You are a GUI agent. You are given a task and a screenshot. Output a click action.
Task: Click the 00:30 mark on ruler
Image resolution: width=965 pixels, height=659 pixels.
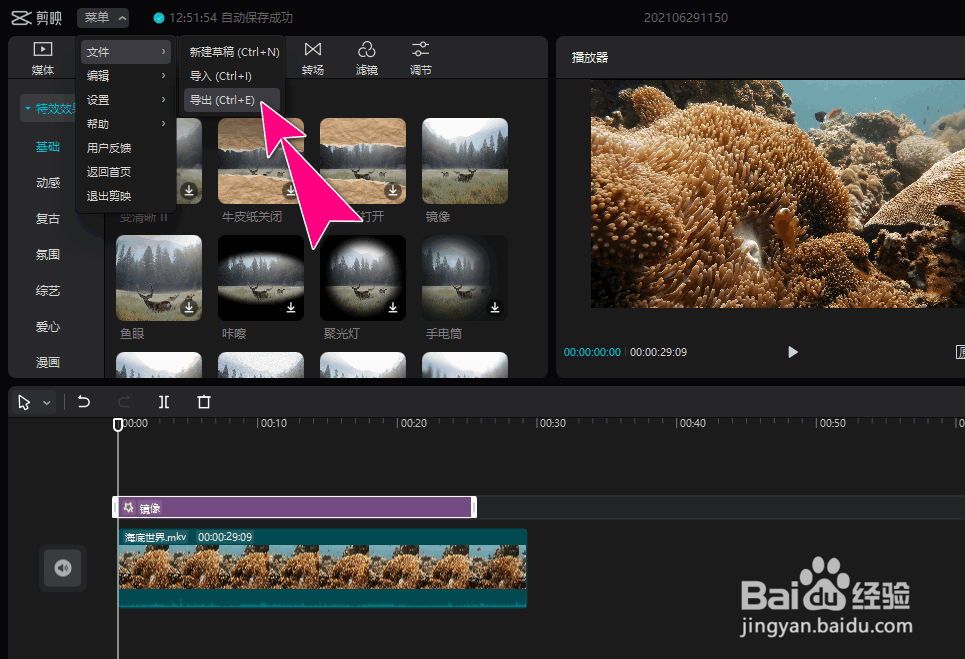click(x=552, y=423)
